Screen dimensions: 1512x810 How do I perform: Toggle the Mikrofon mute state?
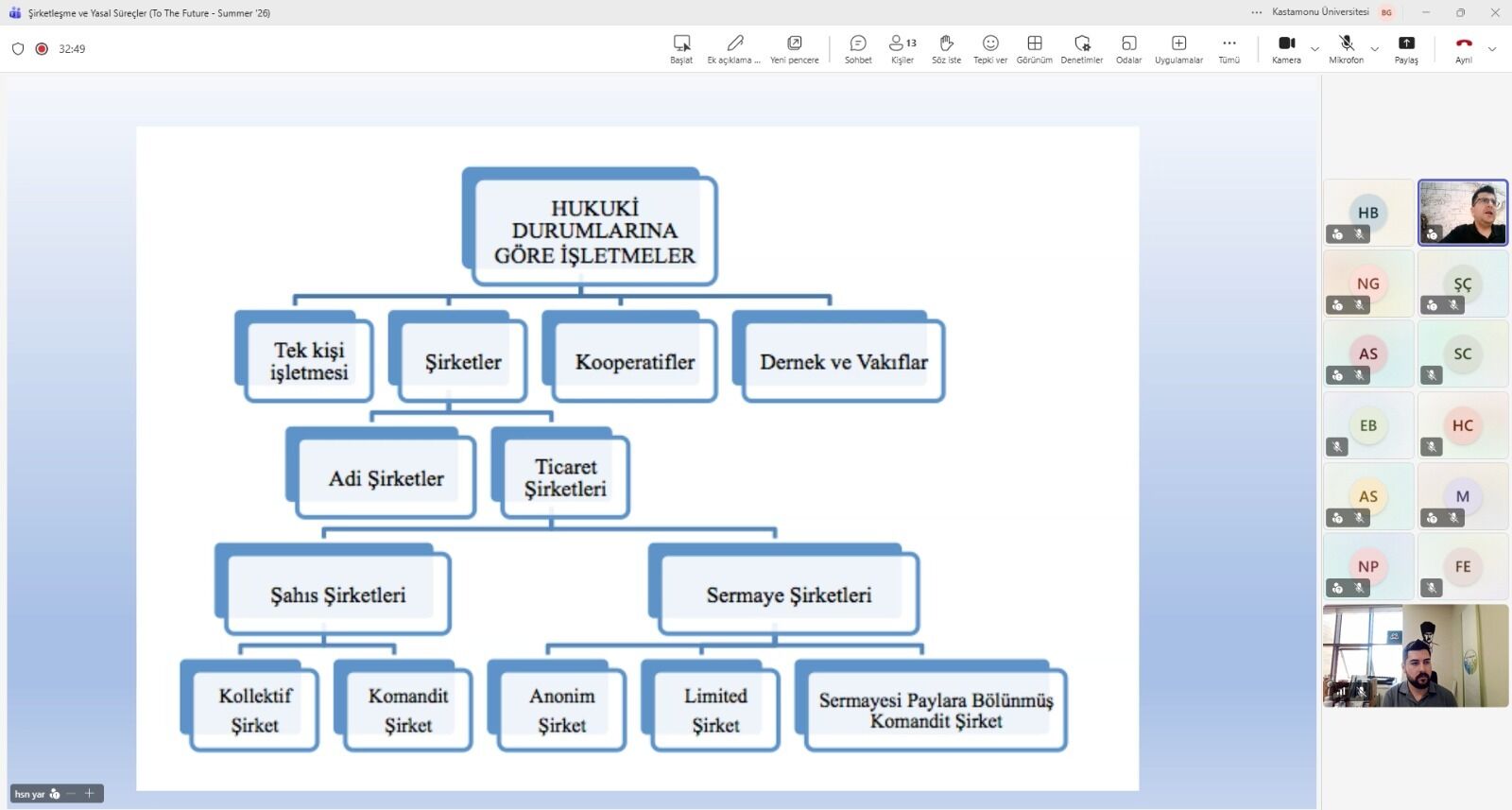tap(1347, 49)
